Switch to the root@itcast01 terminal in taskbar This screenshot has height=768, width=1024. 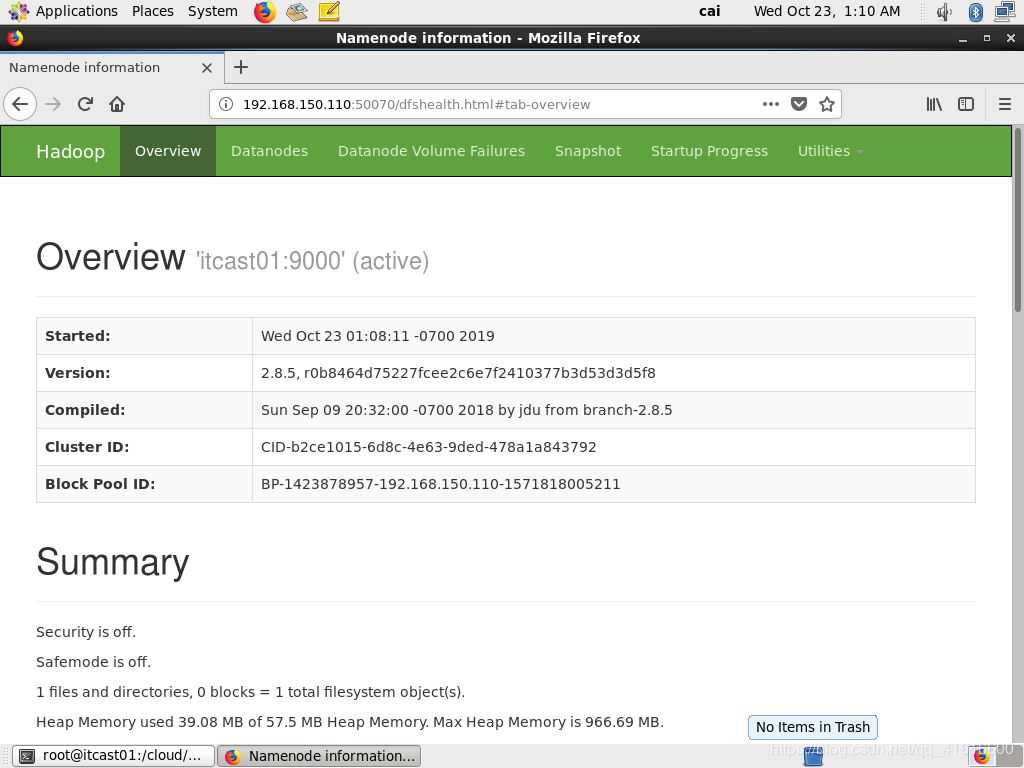click(113, 756)
